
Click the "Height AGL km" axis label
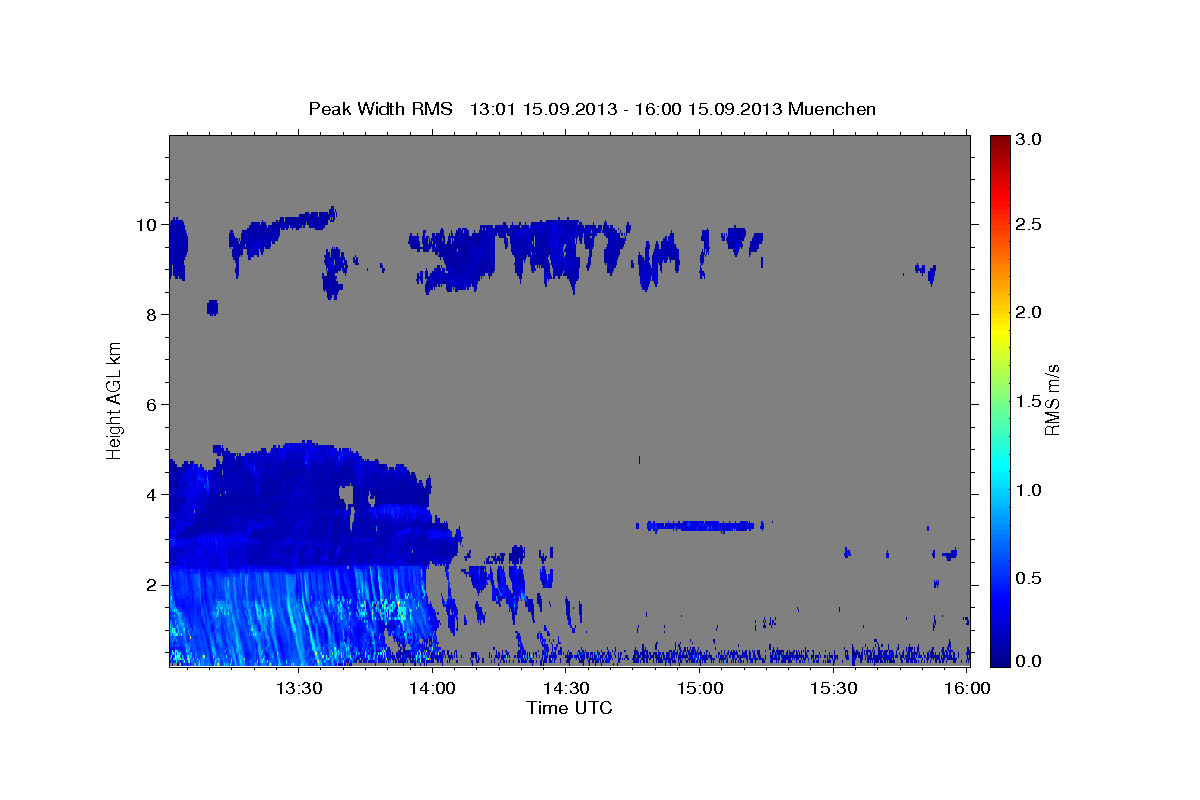[x=115, y=400]
